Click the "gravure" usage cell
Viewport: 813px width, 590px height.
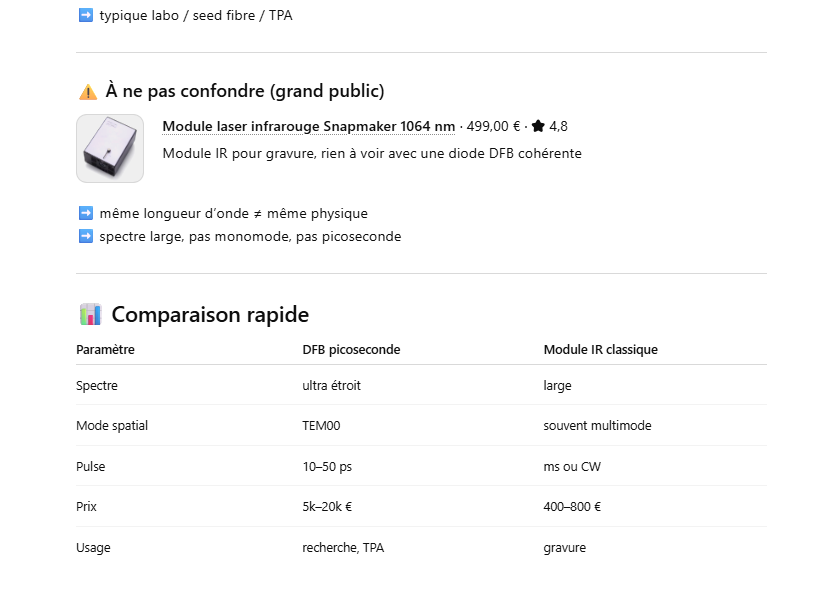coord(565,548)
